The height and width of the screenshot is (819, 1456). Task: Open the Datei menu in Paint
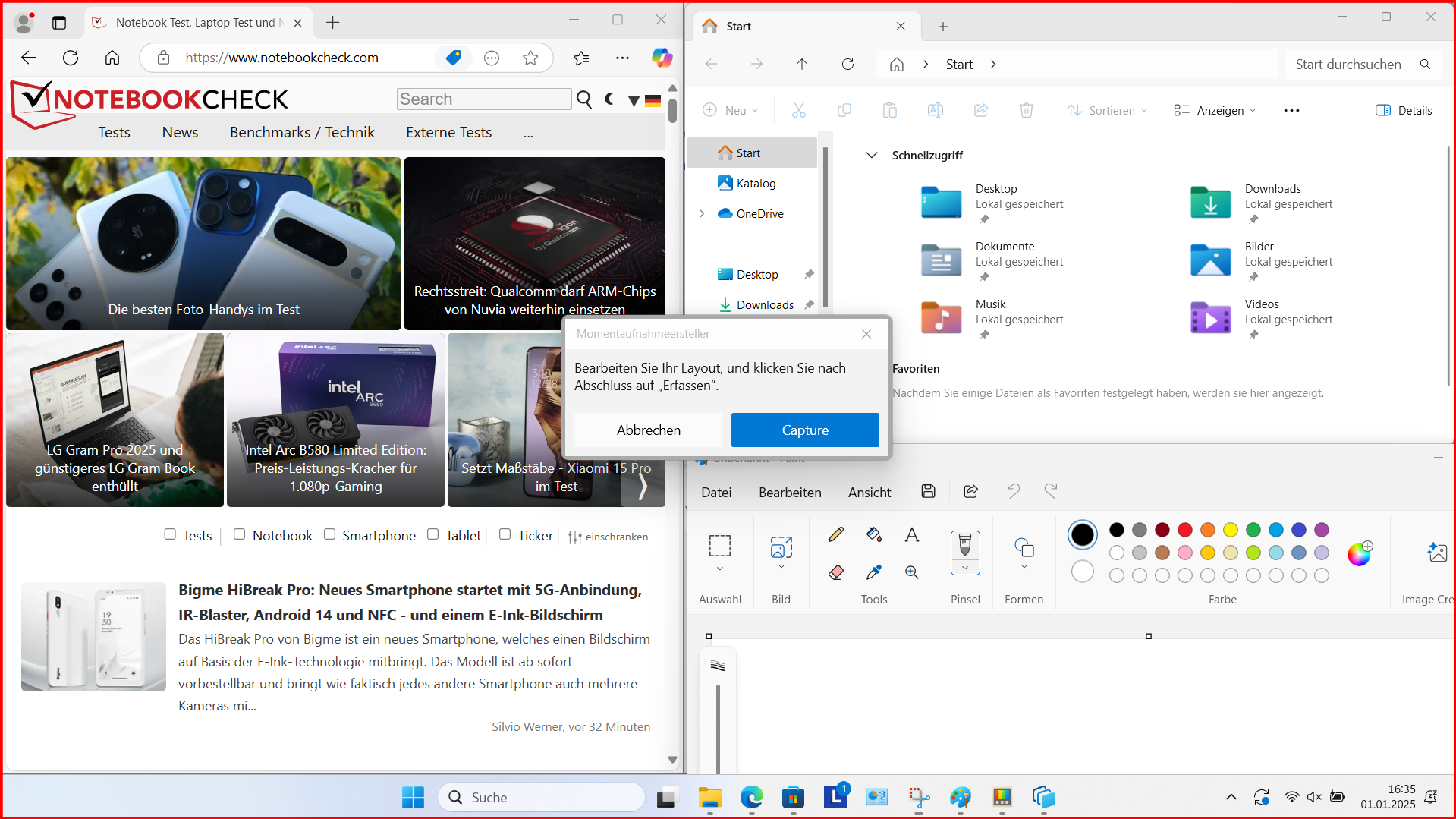716,492
